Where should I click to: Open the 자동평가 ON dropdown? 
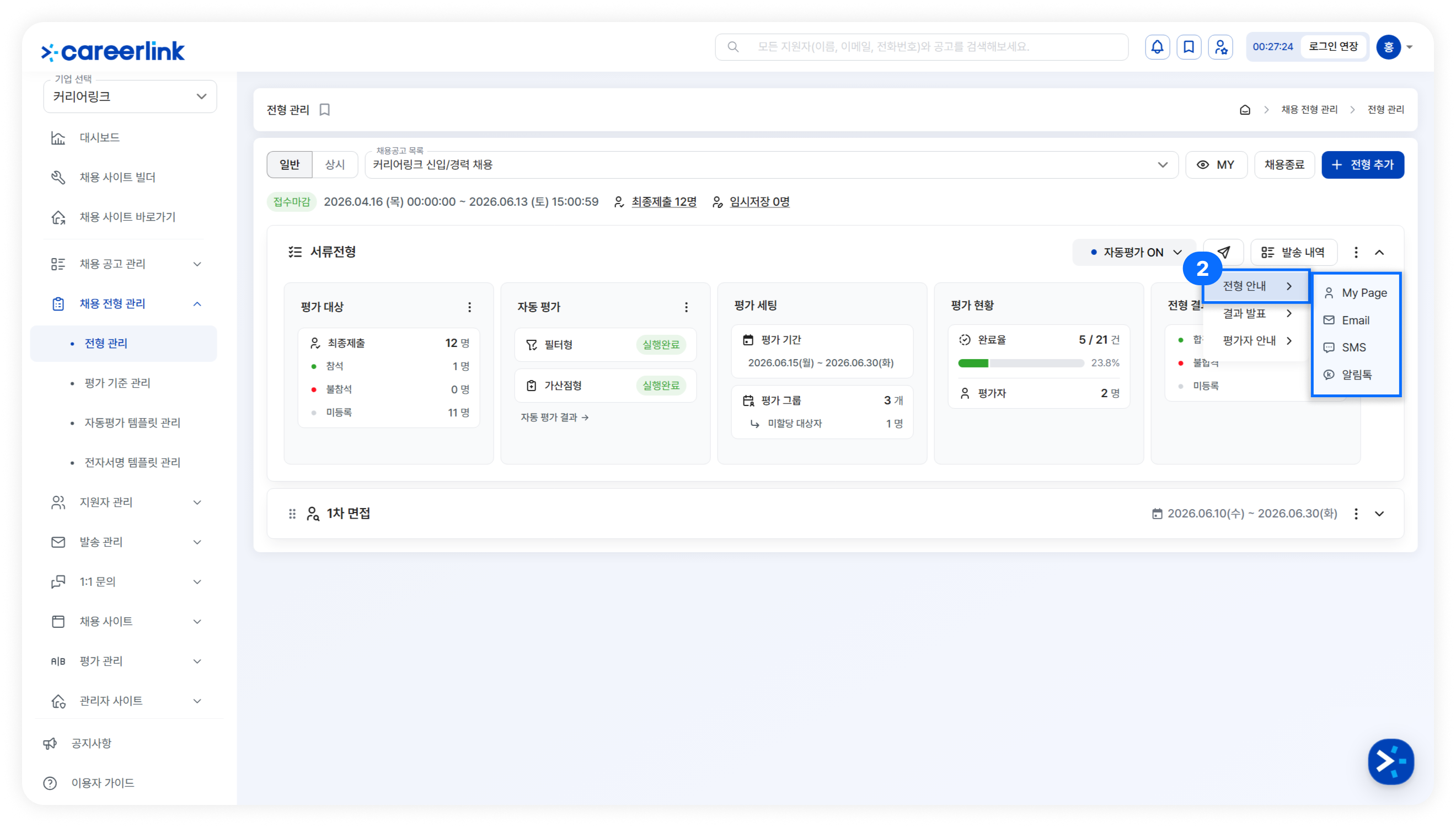pos(1133,252)
